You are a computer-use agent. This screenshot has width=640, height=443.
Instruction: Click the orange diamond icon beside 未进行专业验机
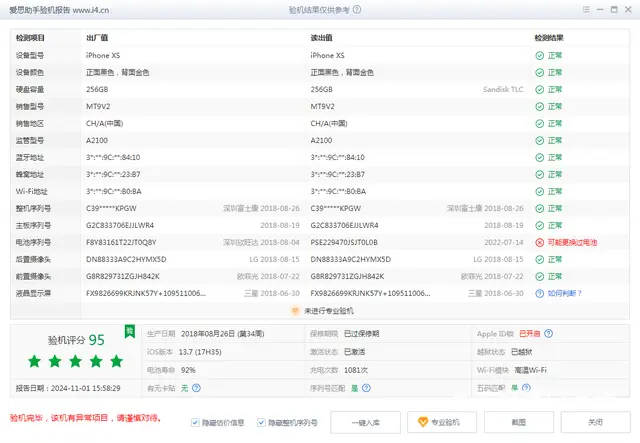[x=295, y=311]
